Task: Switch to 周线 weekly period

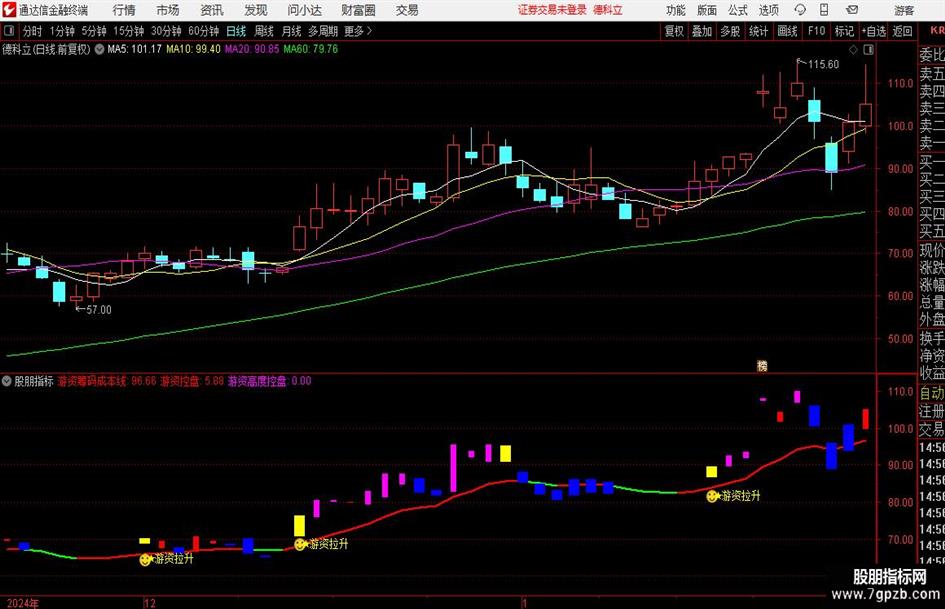Action: (264, 31)
